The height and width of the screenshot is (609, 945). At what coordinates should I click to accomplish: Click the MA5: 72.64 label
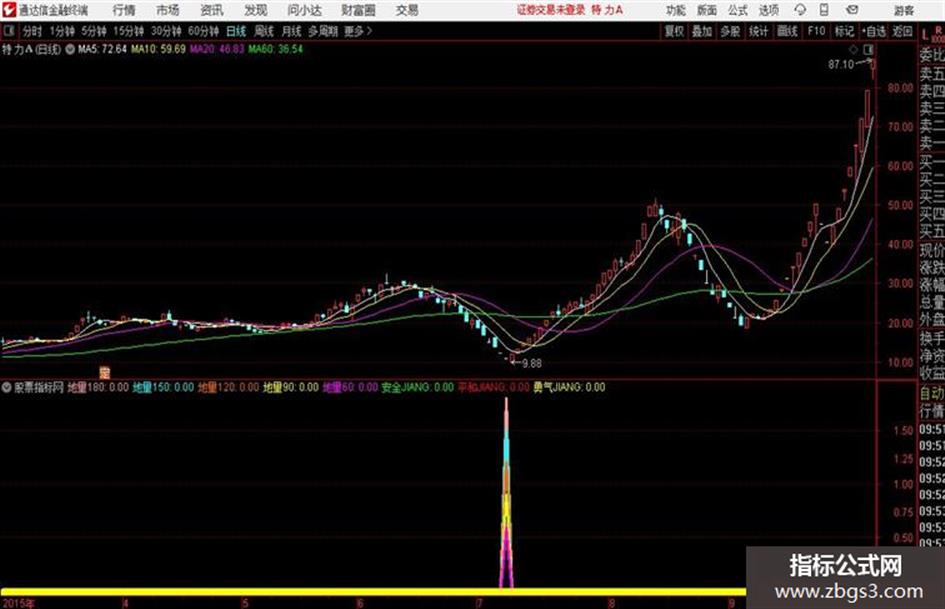click(x=102, y=49)
